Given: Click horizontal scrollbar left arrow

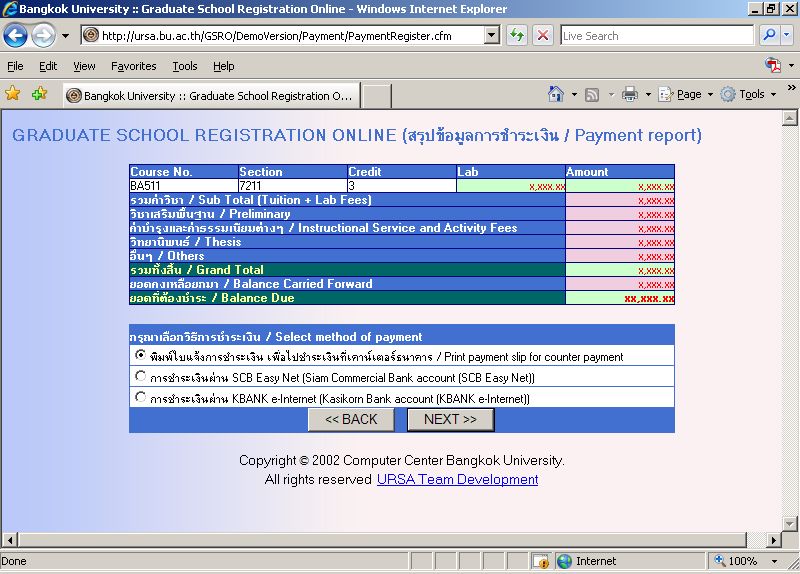Looking at the screenshot, I should pyautogui.click(x=10, y=540).
